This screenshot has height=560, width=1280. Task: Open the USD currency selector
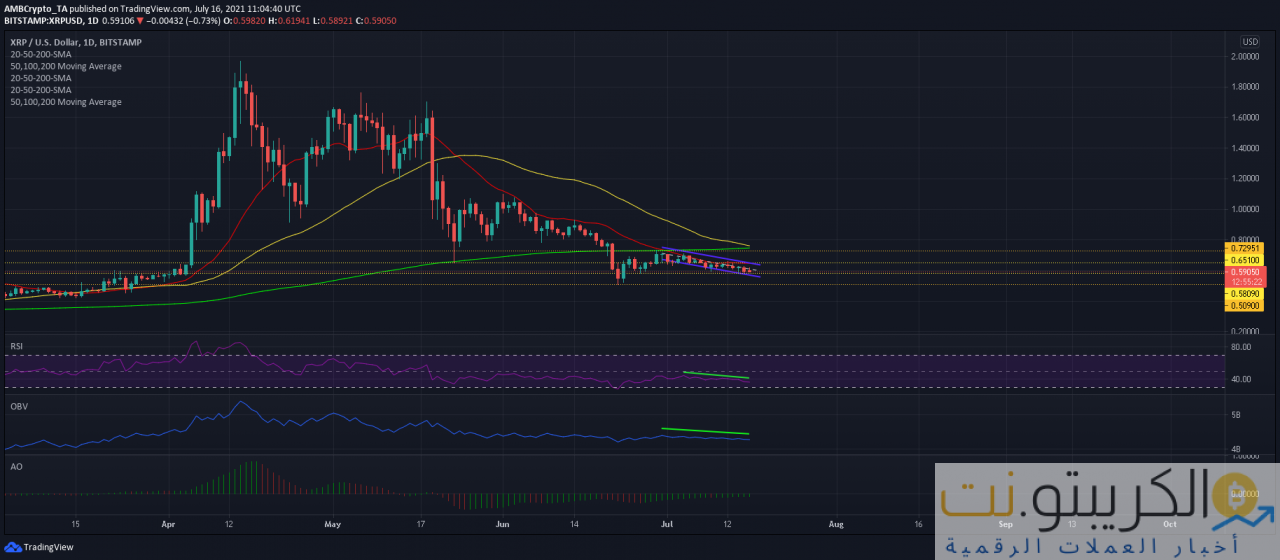(x=1250, y=41)
